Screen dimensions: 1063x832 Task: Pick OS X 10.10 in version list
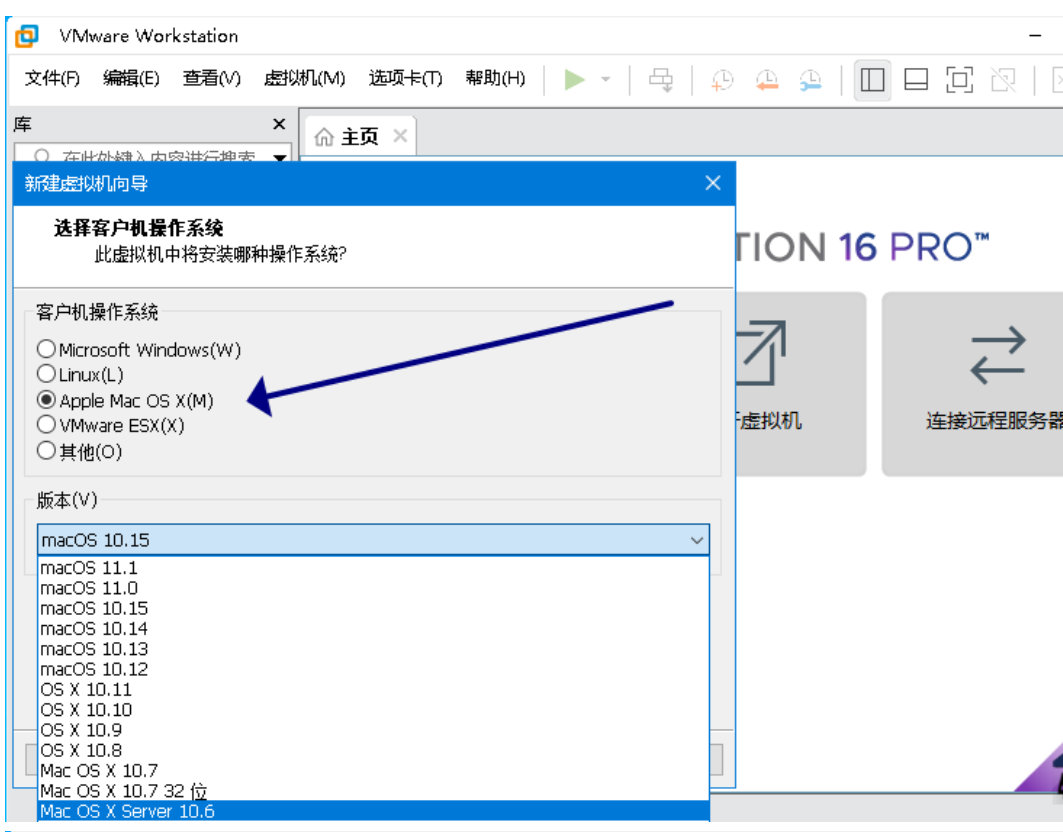click(x=373, y=710)
